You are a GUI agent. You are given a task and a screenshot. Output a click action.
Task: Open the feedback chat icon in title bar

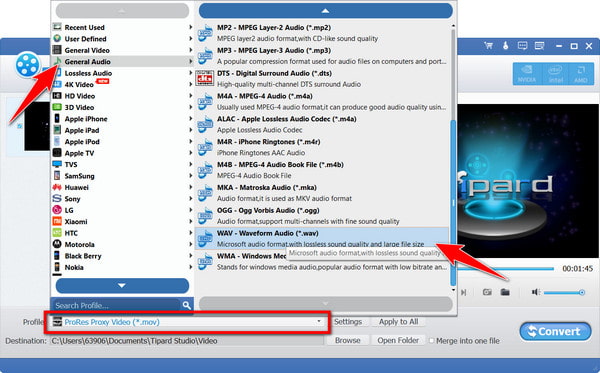522,46
